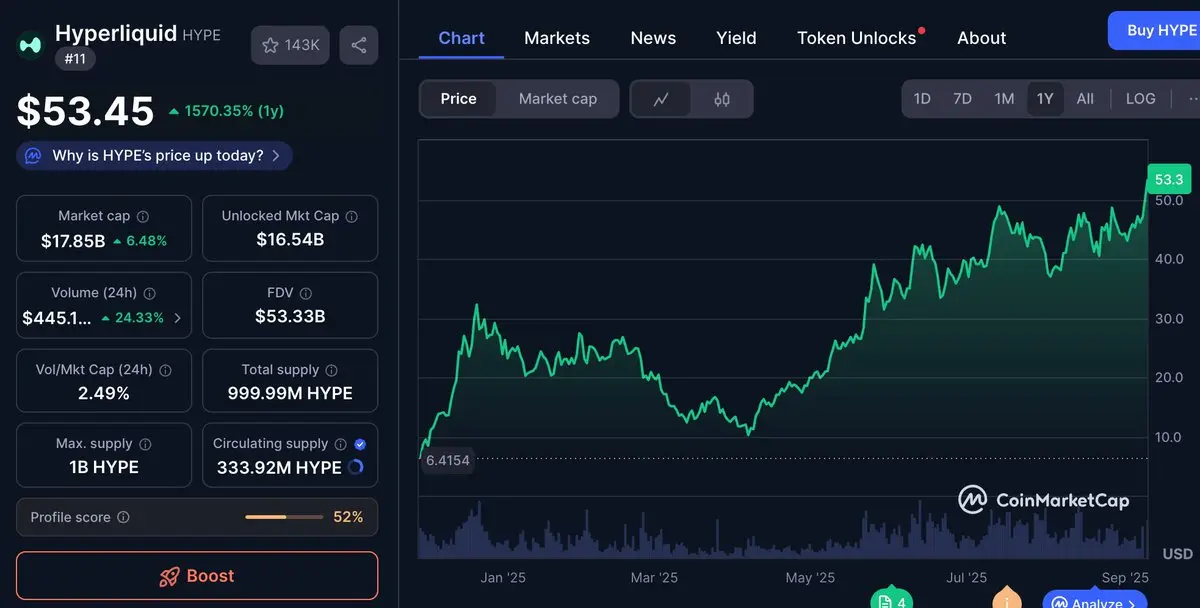This screenshot has width=1200, height=608.
Task: Select 1M time range
Action: (1004, 99)
